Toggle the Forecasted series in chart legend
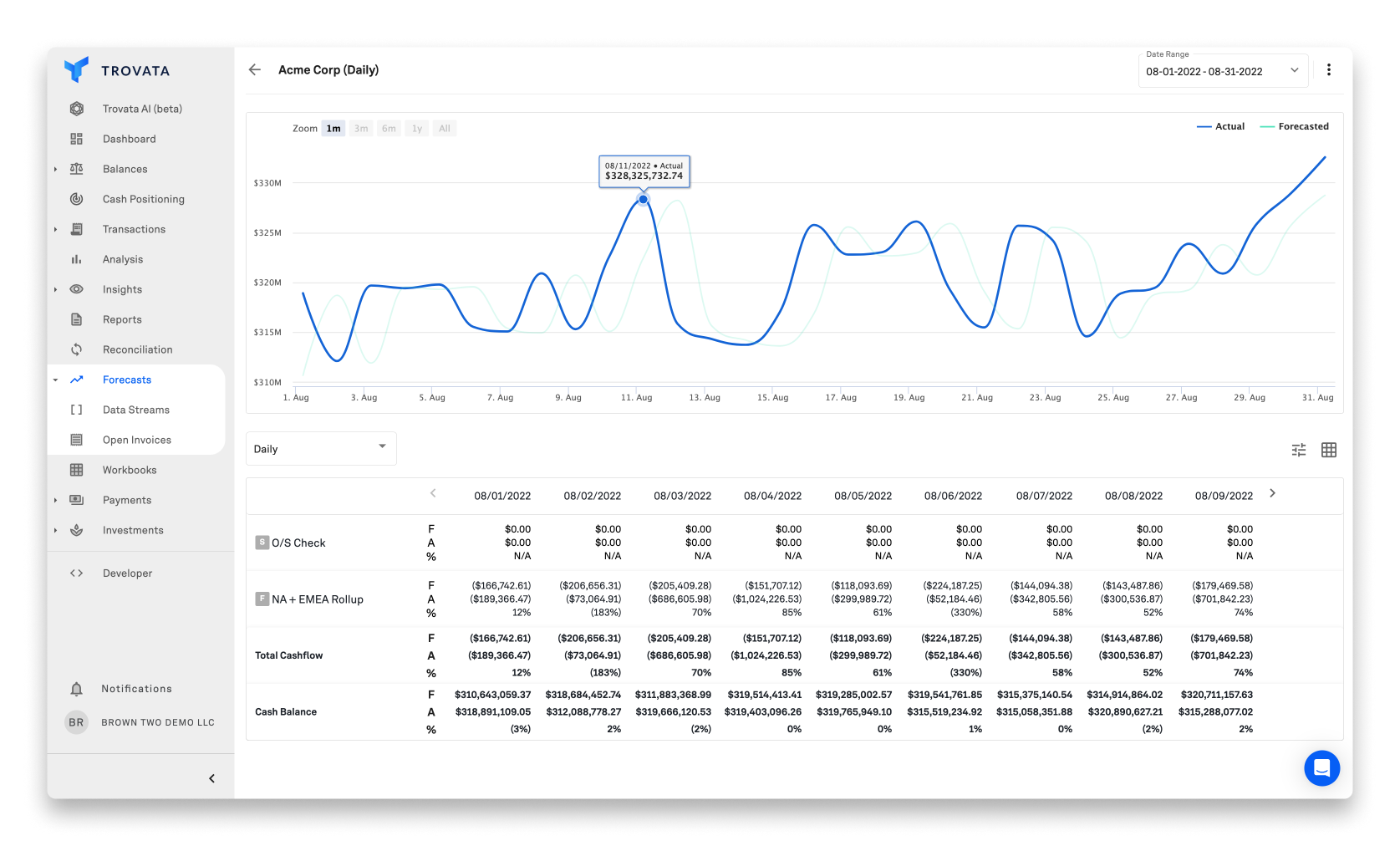Screen dimensions: 1400x846 click(1295, 126)
